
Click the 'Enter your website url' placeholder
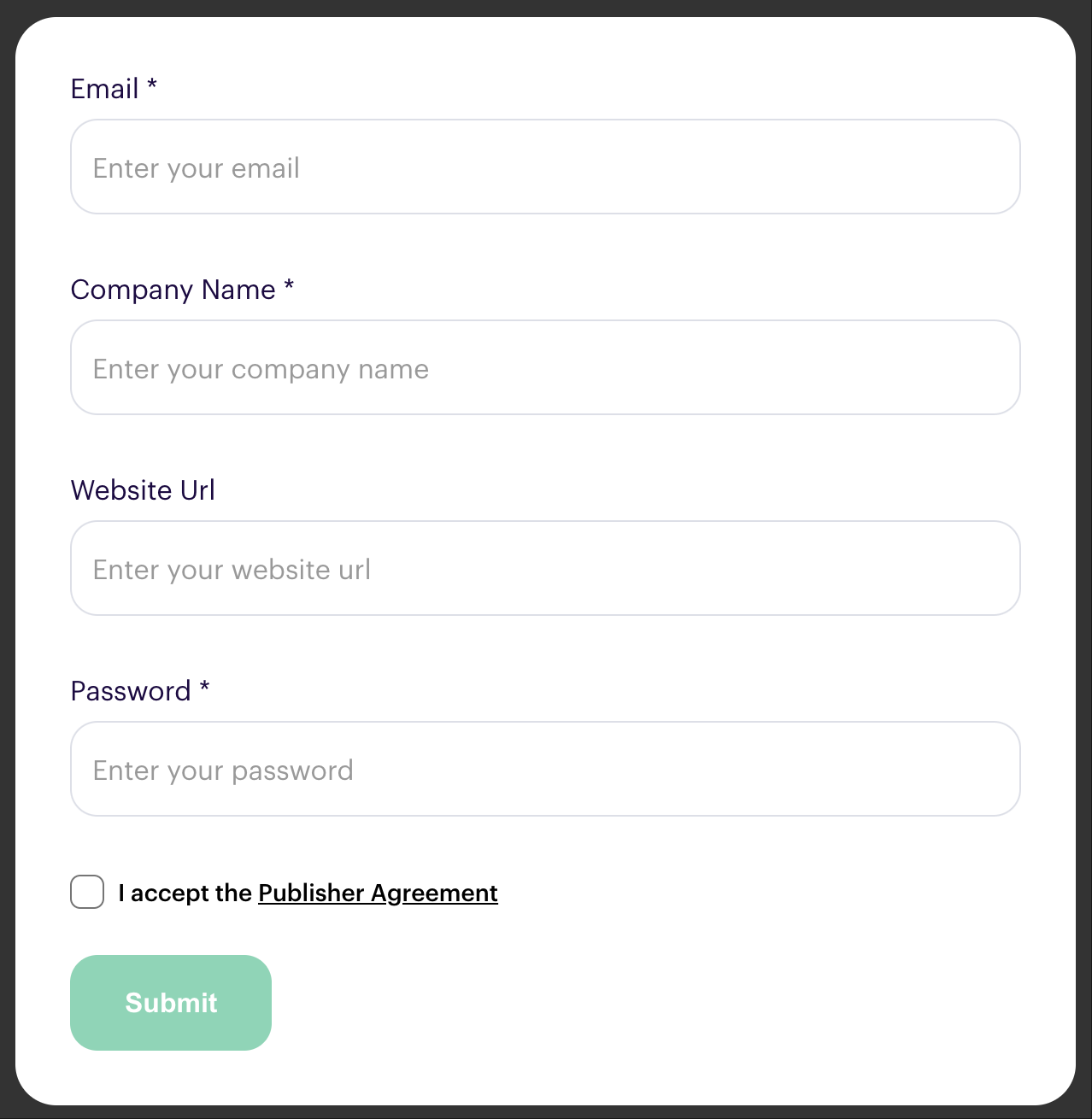232,570
